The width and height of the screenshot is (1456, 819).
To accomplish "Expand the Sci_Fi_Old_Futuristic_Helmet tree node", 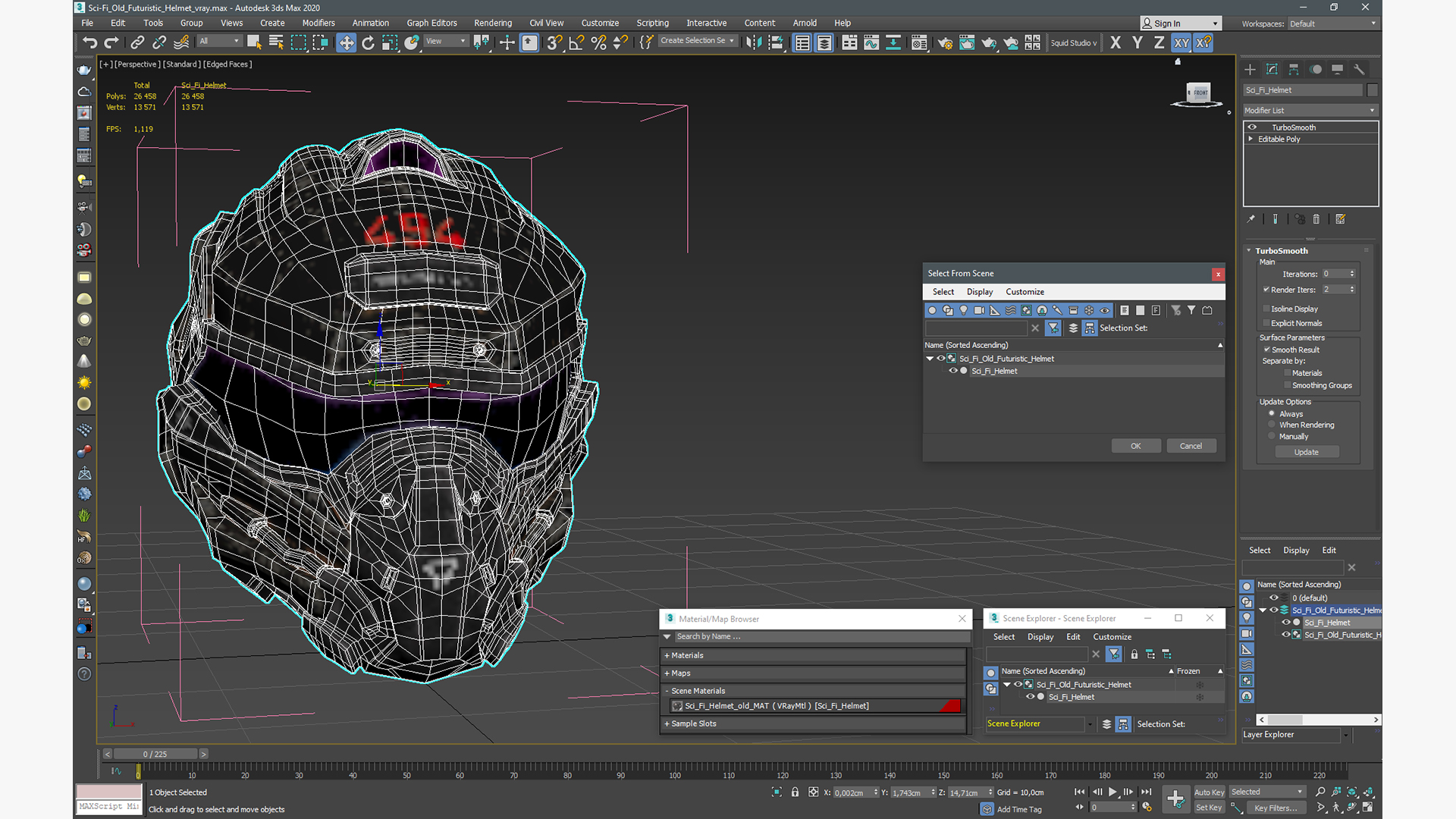I will point(930,358).
